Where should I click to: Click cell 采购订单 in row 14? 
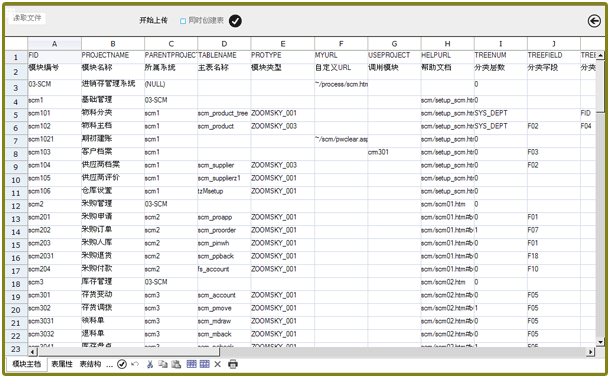click(113, 231)
